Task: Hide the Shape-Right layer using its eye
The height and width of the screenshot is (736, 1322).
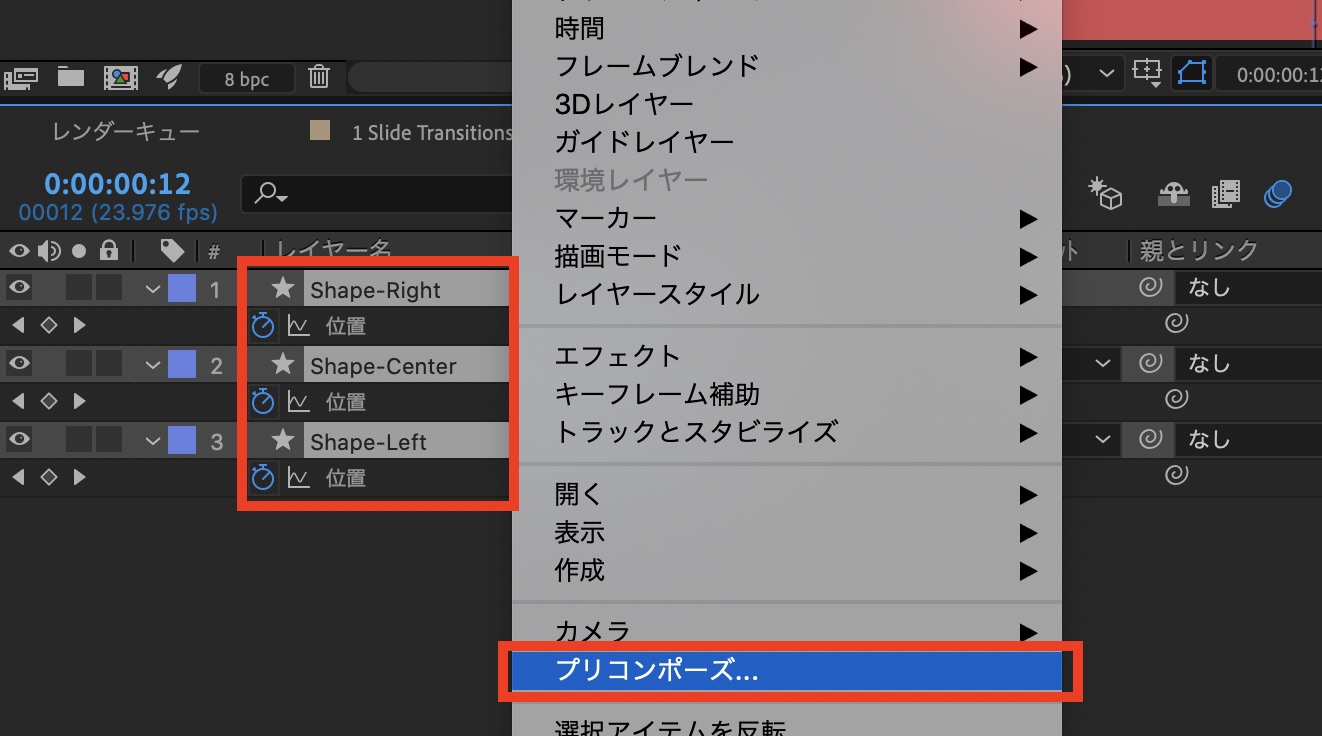Action: [19, 288]
